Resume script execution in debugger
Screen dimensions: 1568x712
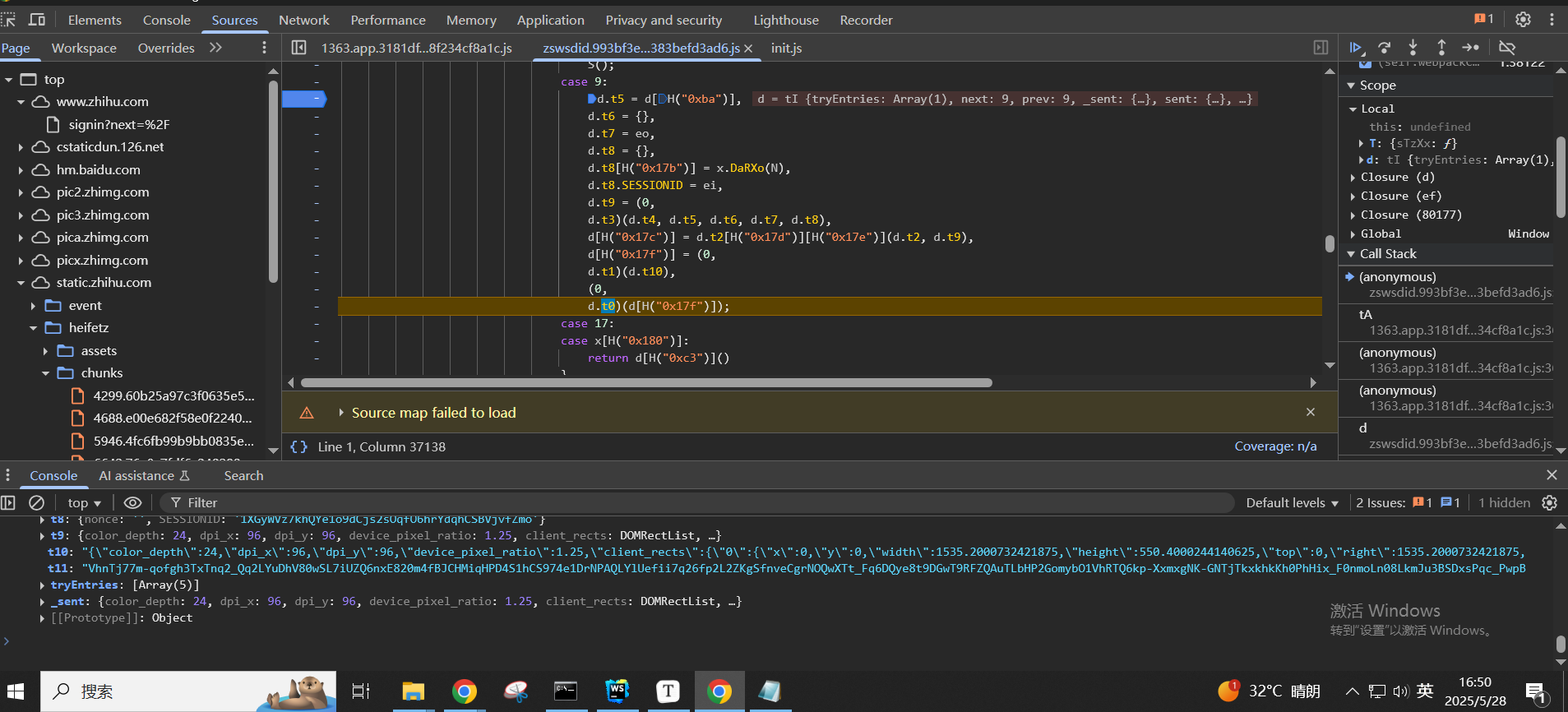click(1356, 48)
